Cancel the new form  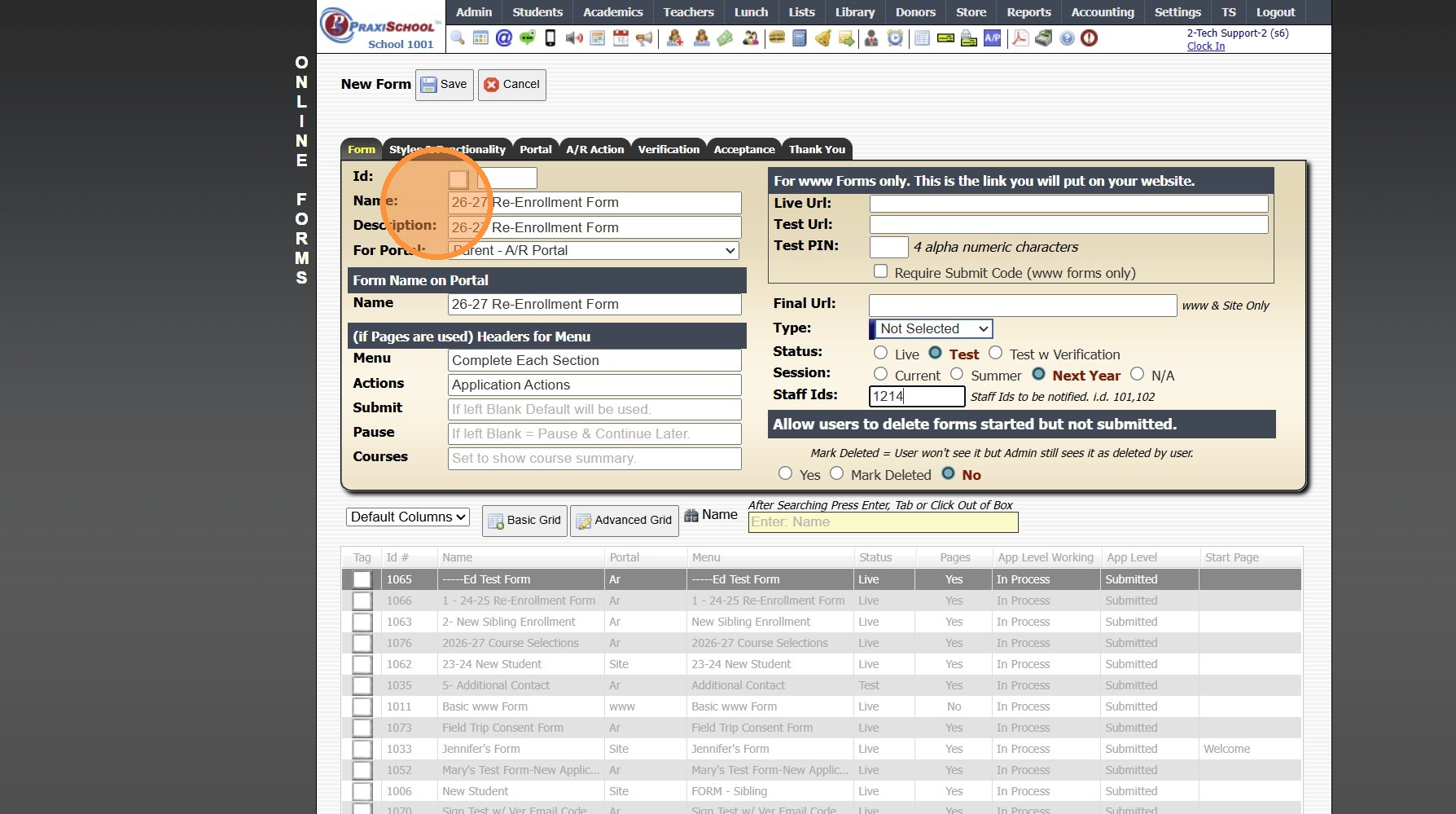tap(512, 85)
